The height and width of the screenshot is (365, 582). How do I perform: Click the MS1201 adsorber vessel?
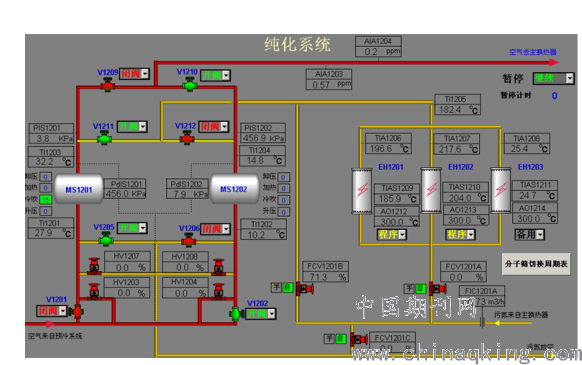tap(79, 189)
